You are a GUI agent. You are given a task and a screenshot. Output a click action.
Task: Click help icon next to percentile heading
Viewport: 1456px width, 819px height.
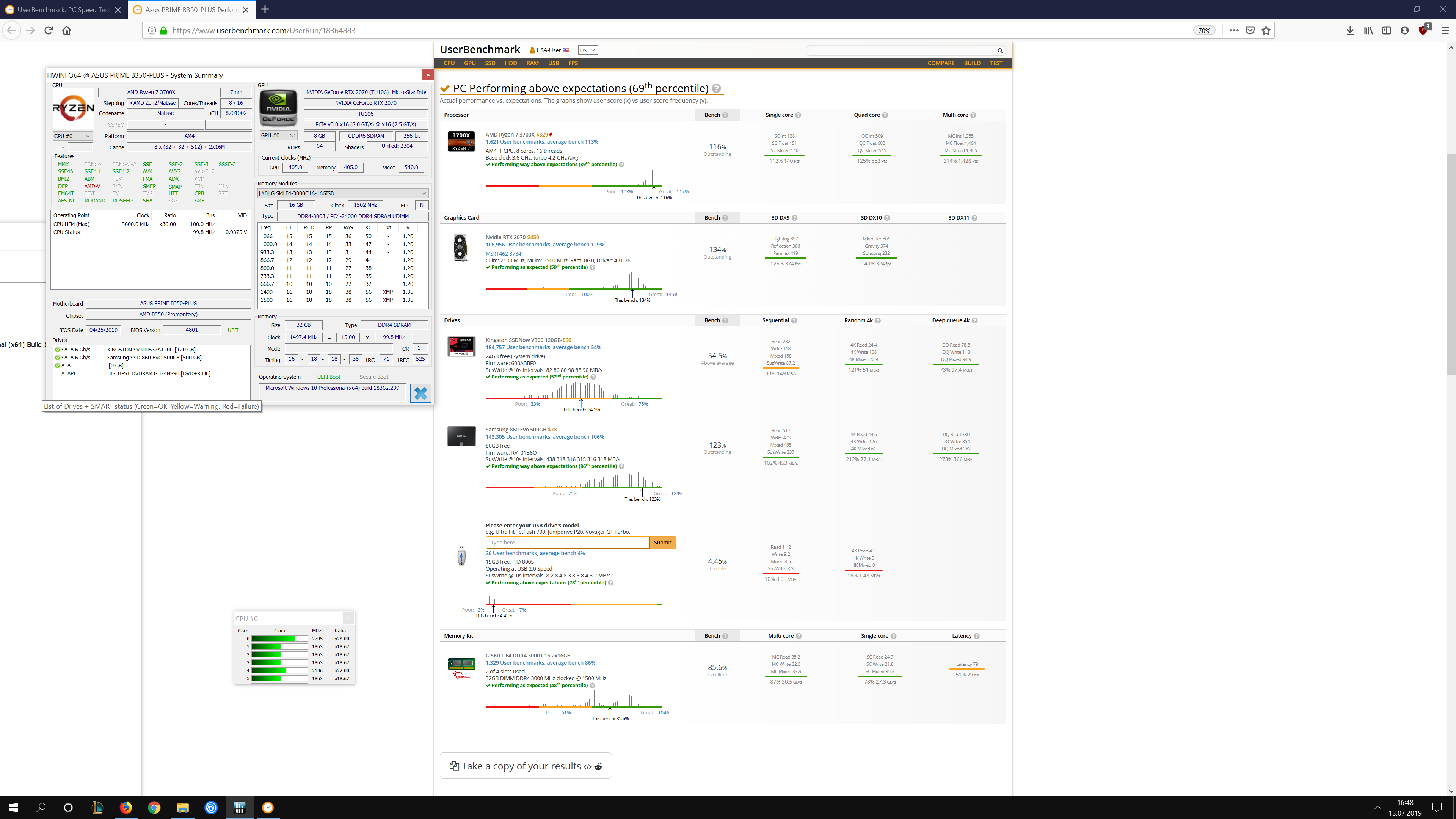716,89
